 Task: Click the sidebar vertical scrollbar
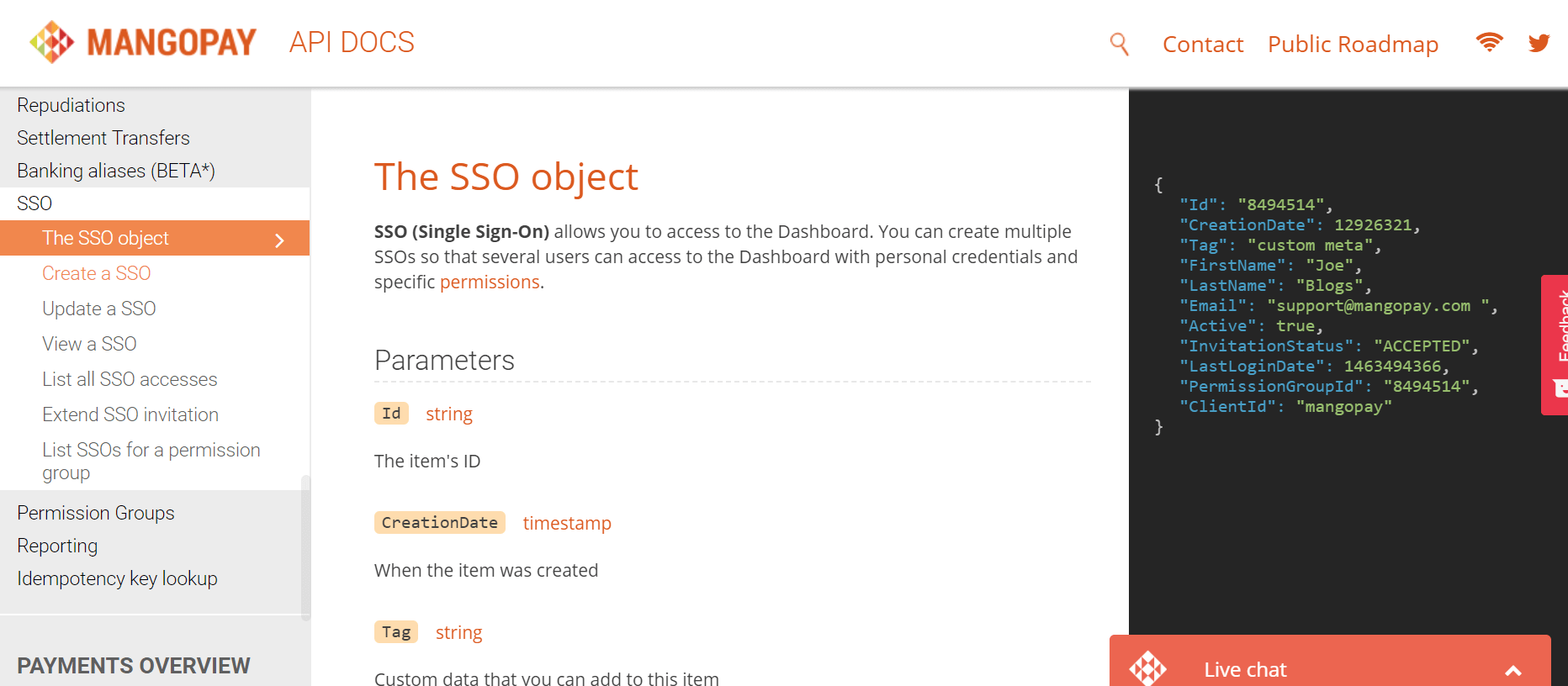[x=305, y=546]
